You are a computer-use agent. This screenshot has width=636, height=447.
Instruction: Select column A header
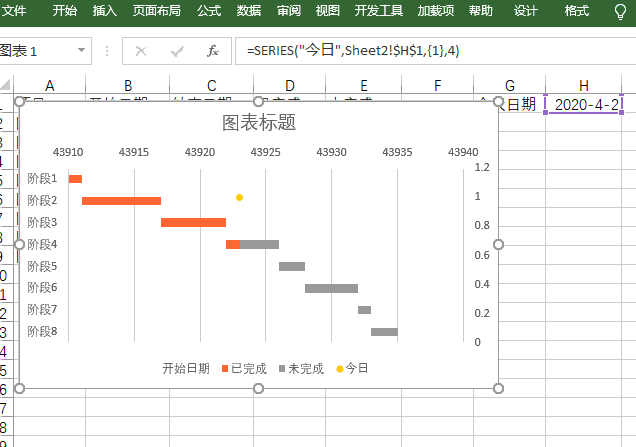click(49, 86)
